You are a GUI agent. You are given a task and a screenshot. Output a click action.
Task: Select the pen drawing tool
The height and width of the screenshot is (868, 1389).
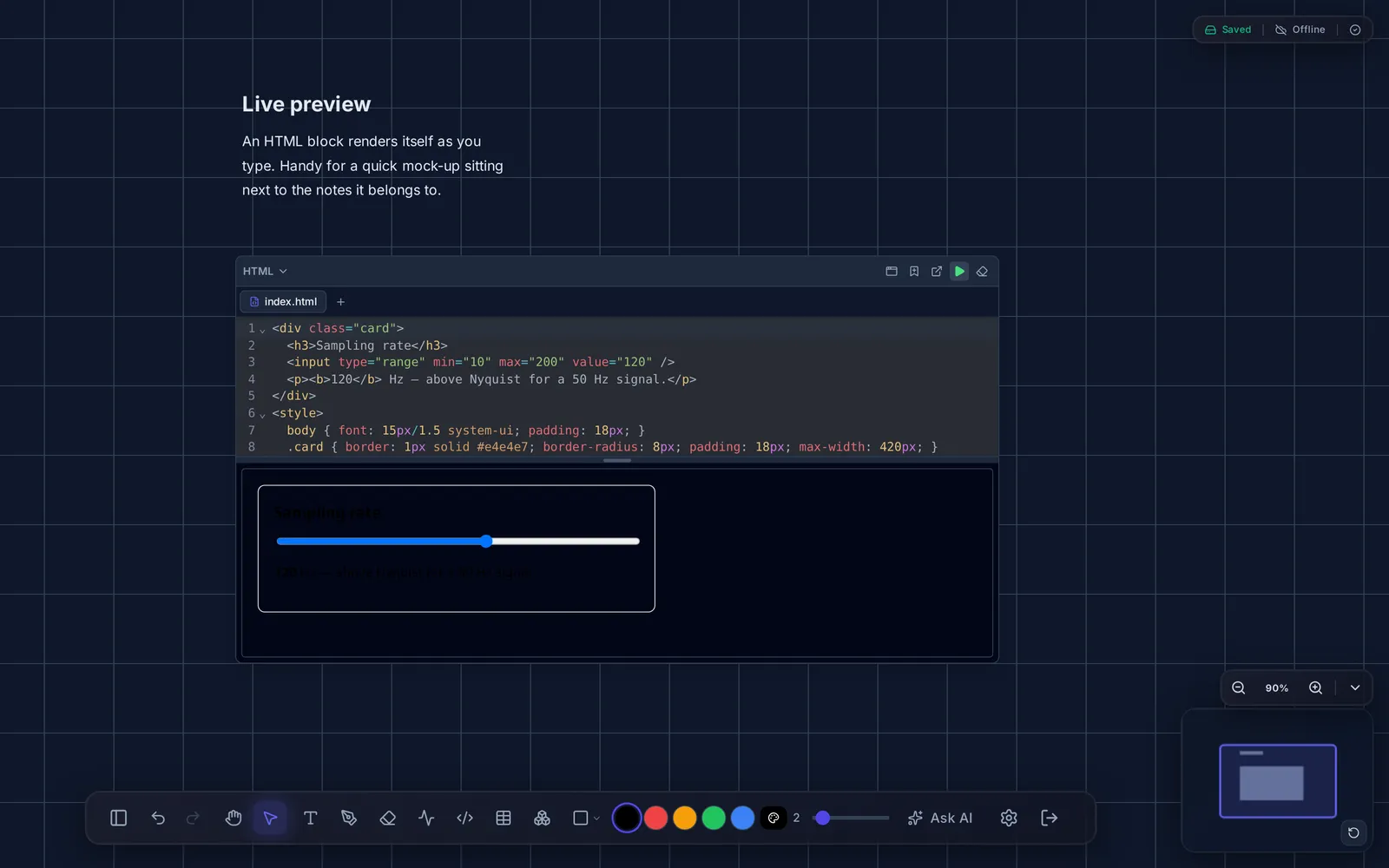click(x=349, y=818)
